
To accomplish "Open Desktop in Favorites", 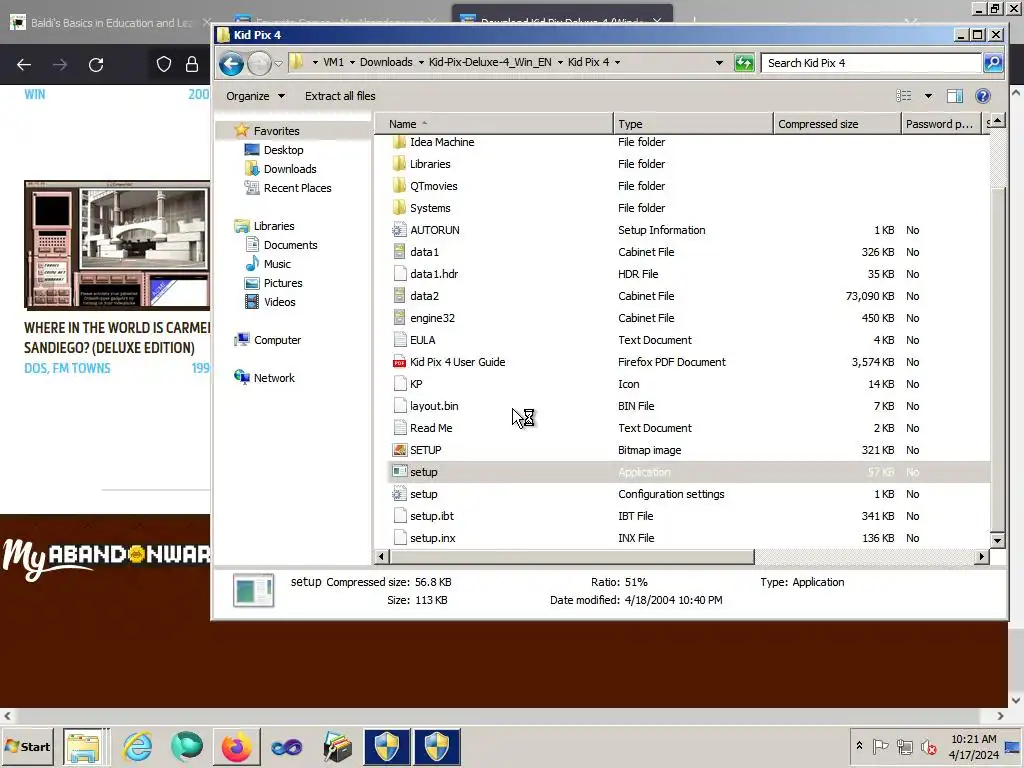I will 283,150.
